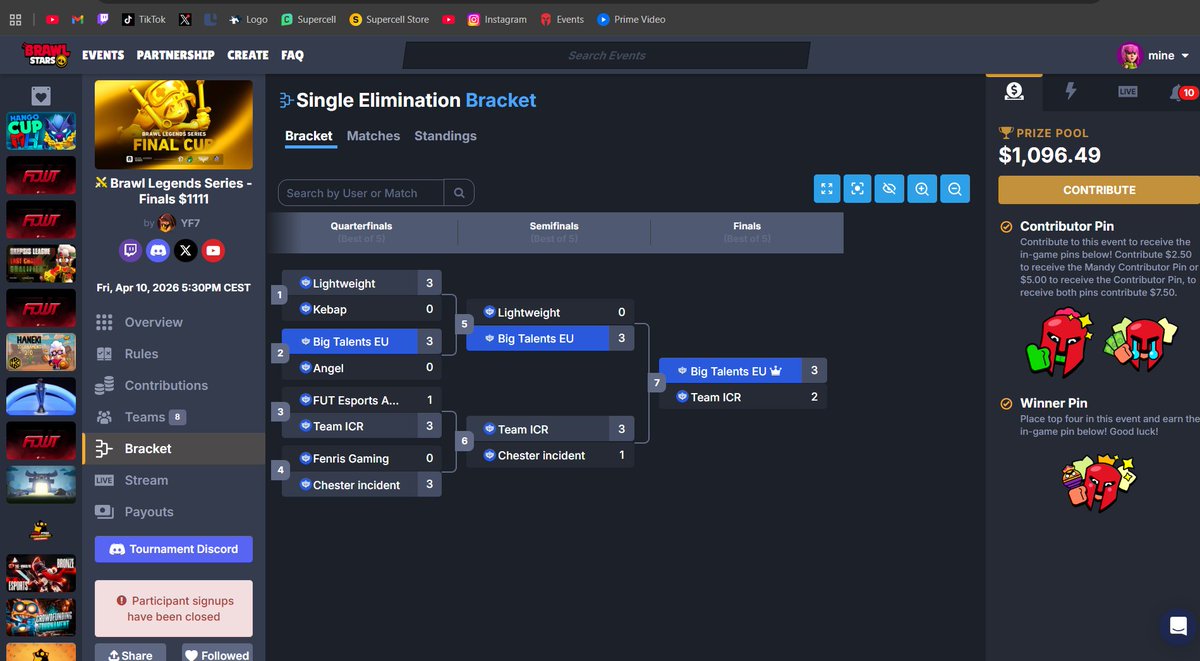Select Big Talents EU winner in Finals
Screen dimensions: 1200x661
(743, 371)
